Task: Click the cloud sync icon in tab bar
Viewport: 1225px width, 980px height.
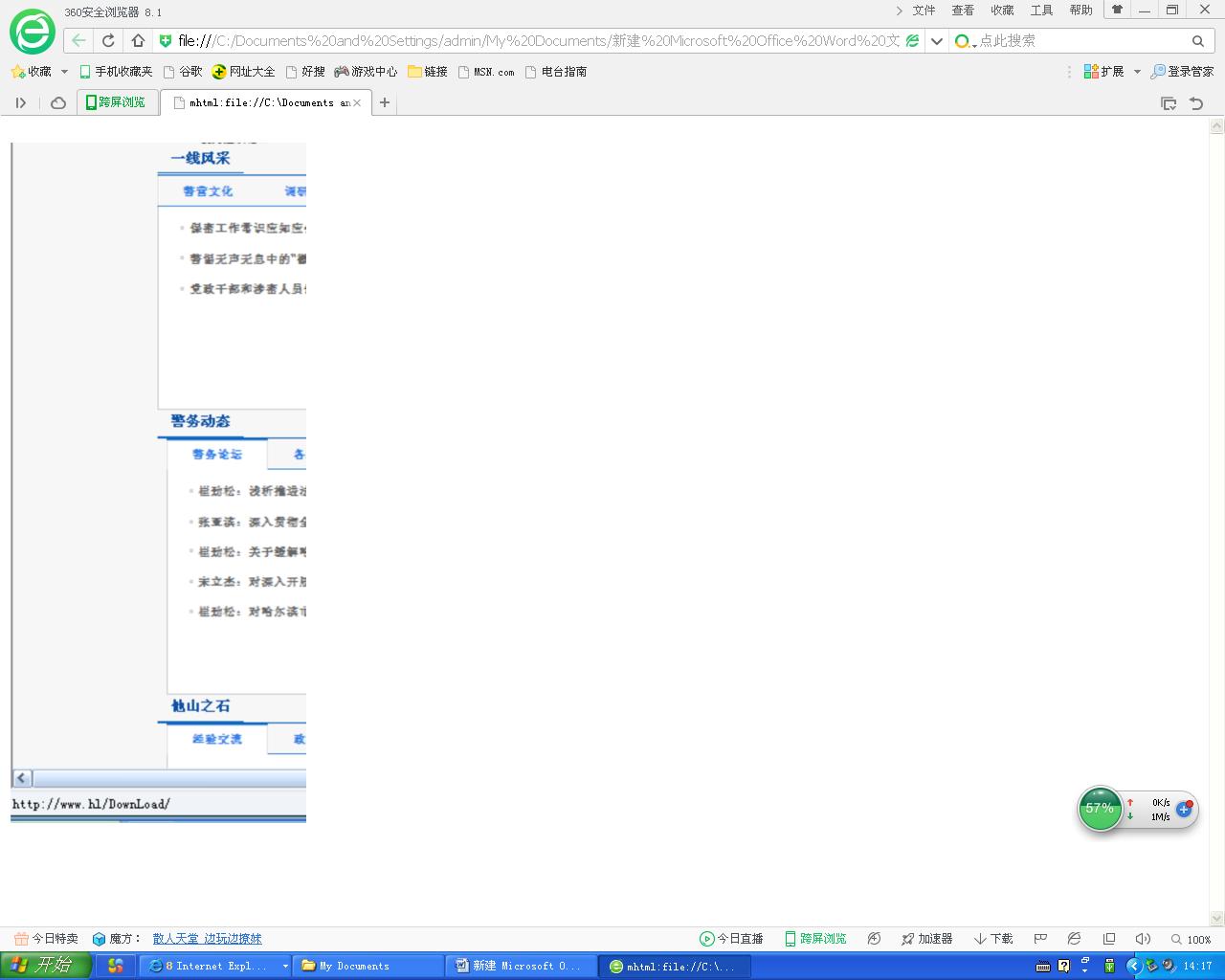Action: point(58,102)
